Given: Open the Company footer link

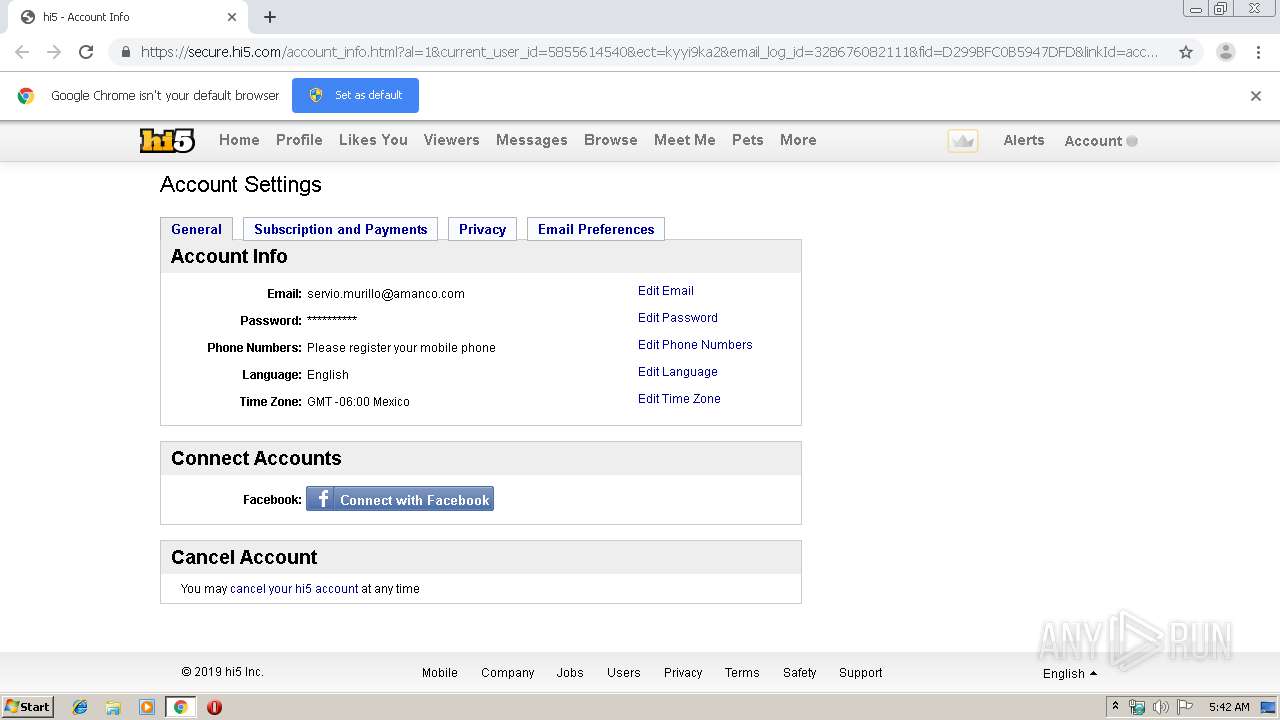Looking at the screenshot, I should (x=507, y=673).
